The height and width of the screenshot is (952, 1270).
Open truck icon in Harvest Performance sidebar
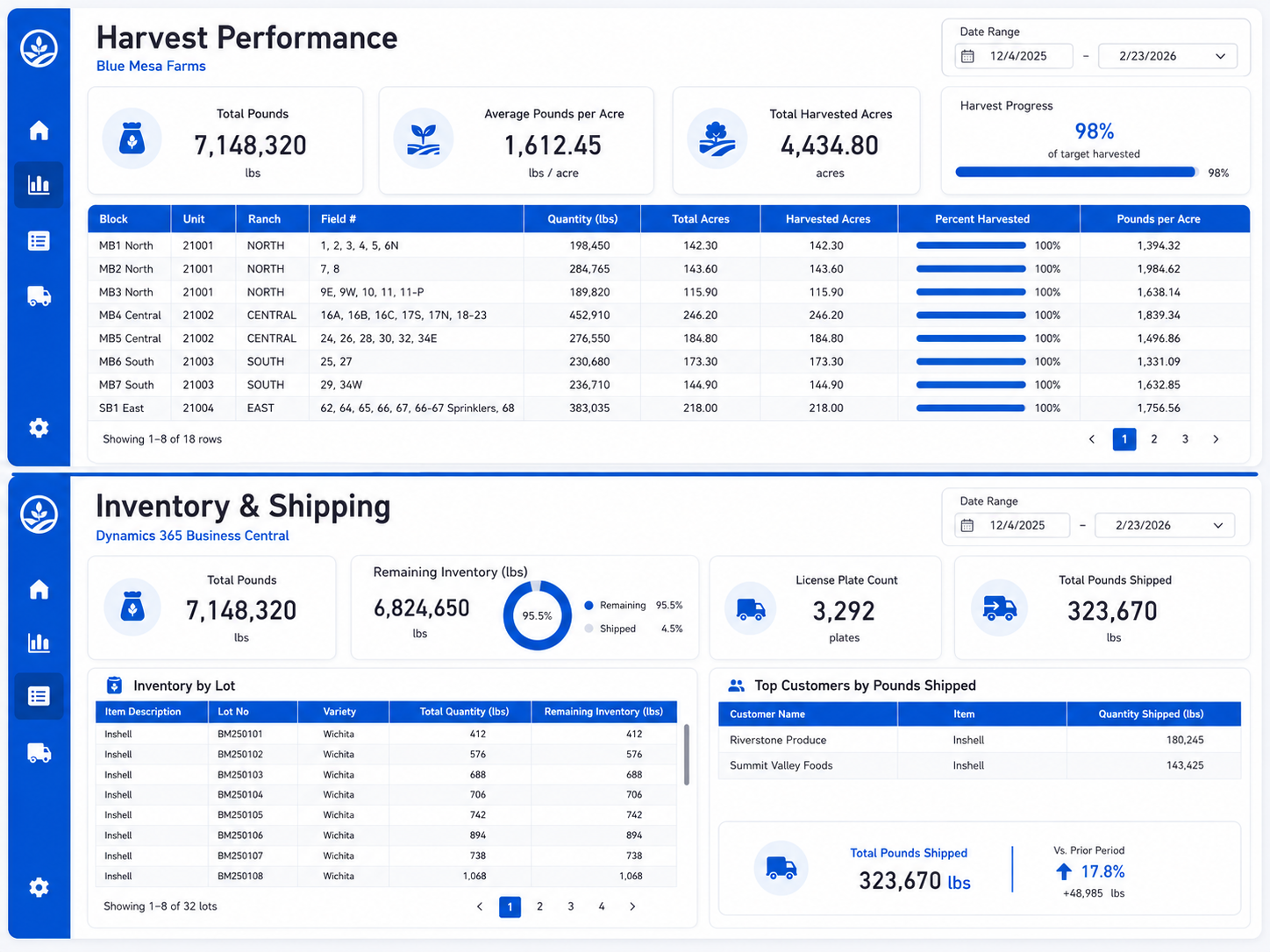(39, 296)
